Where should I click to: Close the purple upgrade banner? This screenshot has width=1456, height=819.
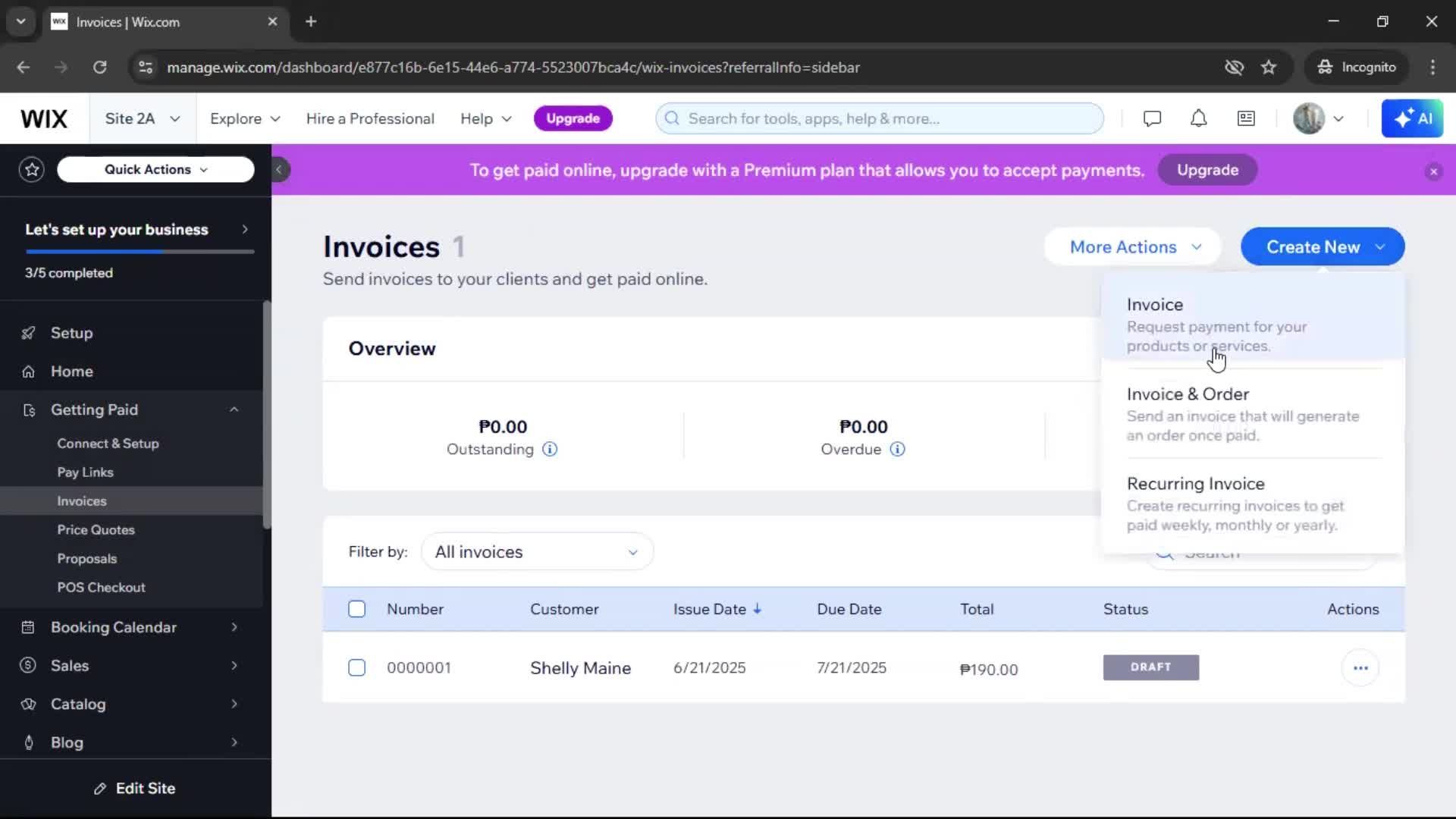(1433, 171)
